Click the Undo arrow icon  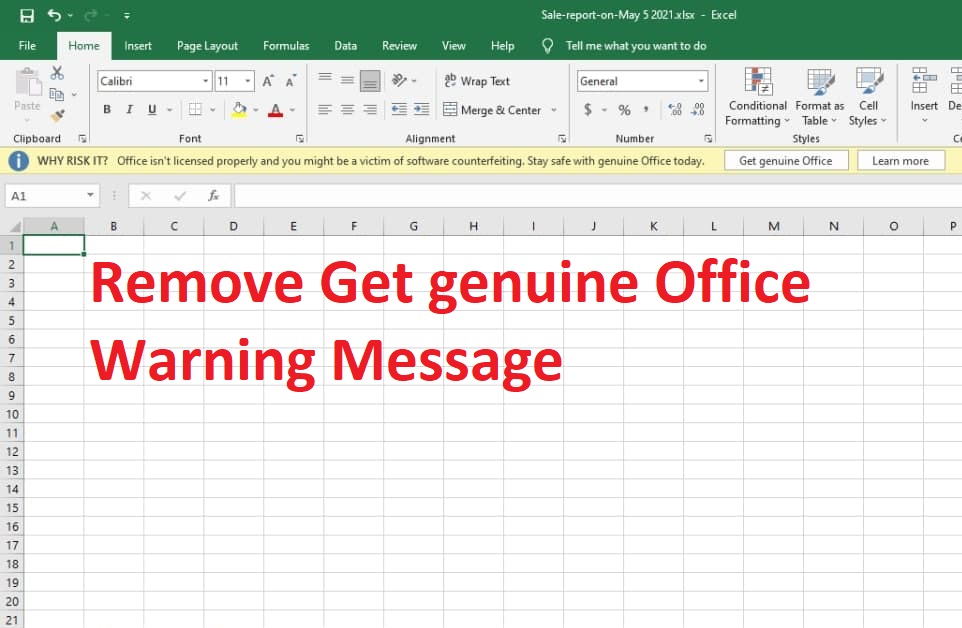click(55, 15)
